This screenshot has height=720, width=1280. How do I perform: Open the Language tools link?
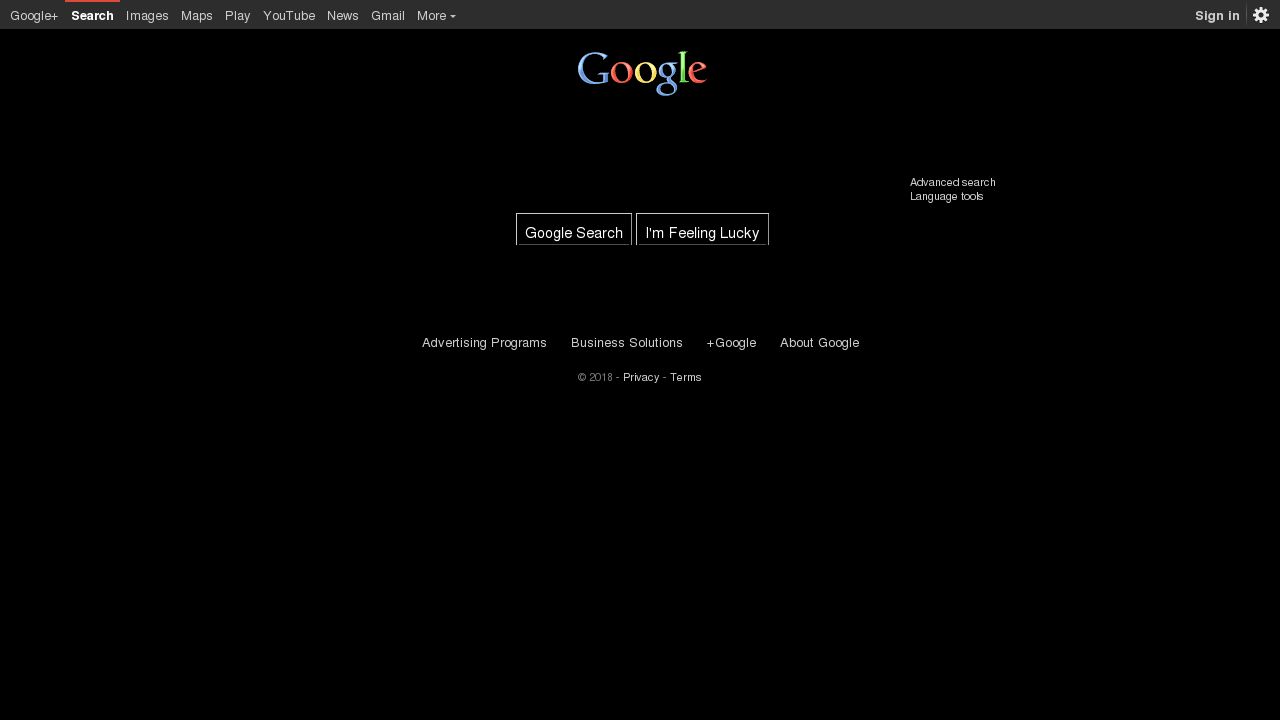pyautogui.click(x=946, y=196)
